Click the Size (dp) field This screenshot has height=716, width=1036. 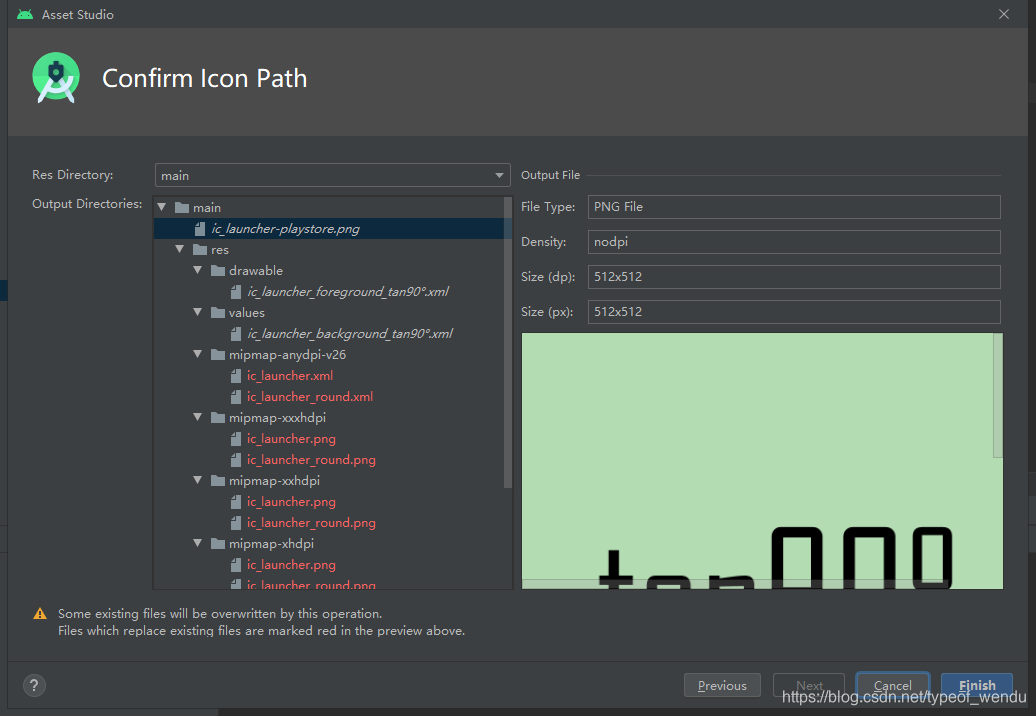click(x=794, y=277)
